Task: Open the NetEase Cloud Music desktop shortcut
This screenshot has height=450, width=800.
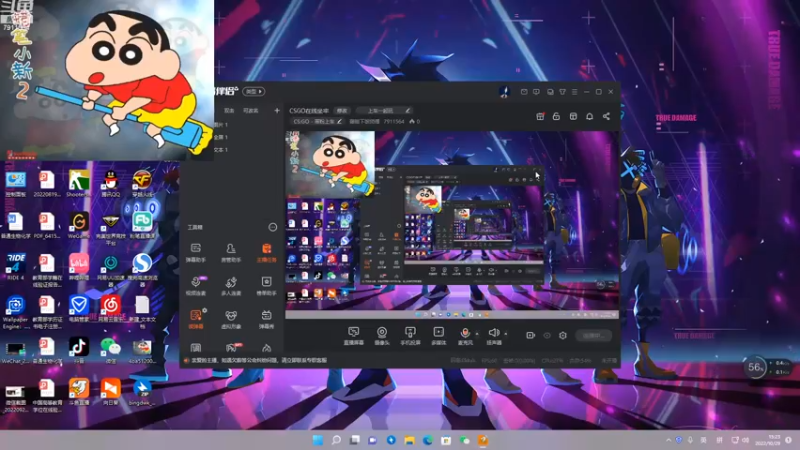Action: pos(110,309)
